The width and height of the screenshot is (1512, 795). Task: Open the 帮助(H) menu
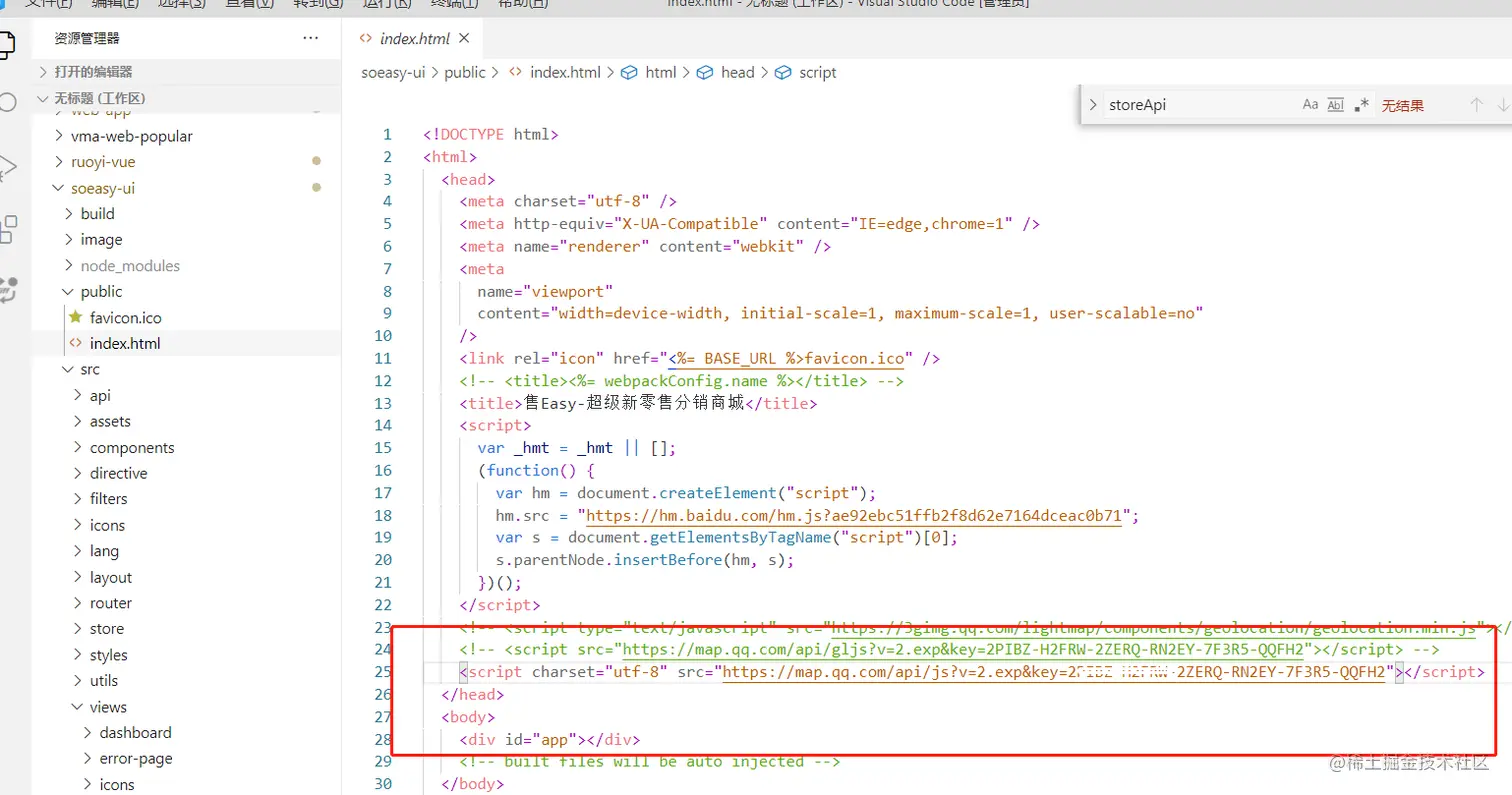[523, 3]
